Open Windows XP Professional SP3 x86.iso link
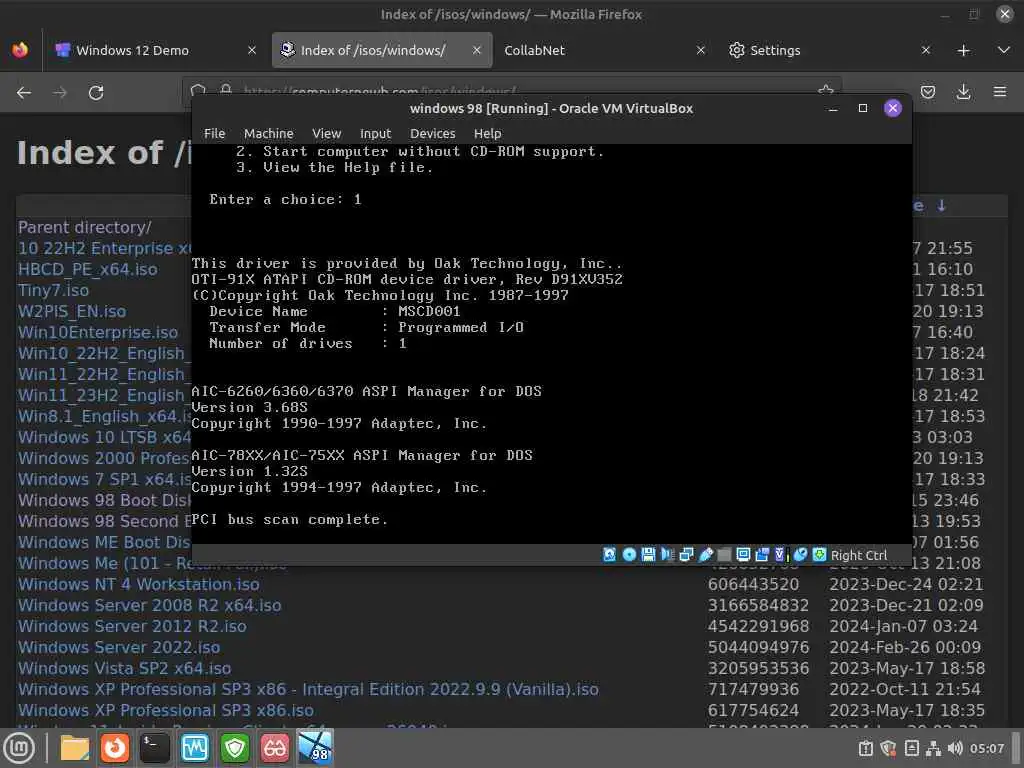Screen dimensions: 1024x768 click(x=166, y=710)
